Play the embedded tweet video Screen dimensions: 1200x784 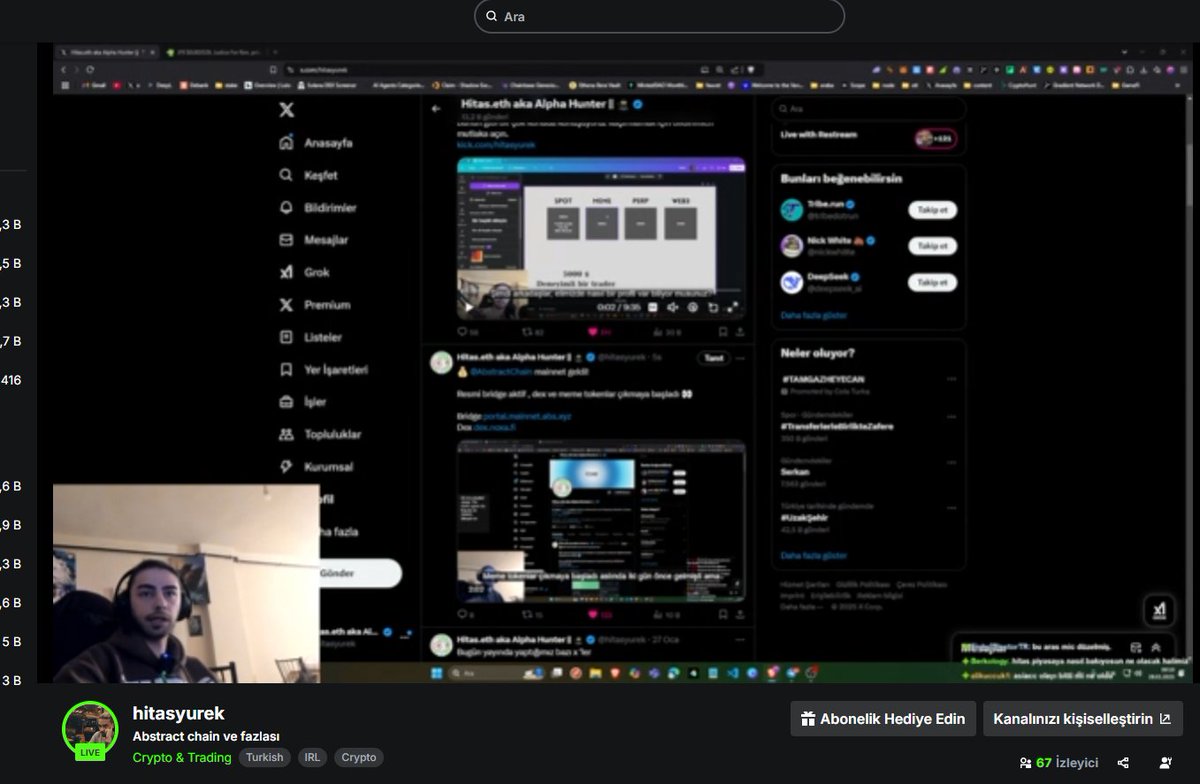[x=468, y=307]
